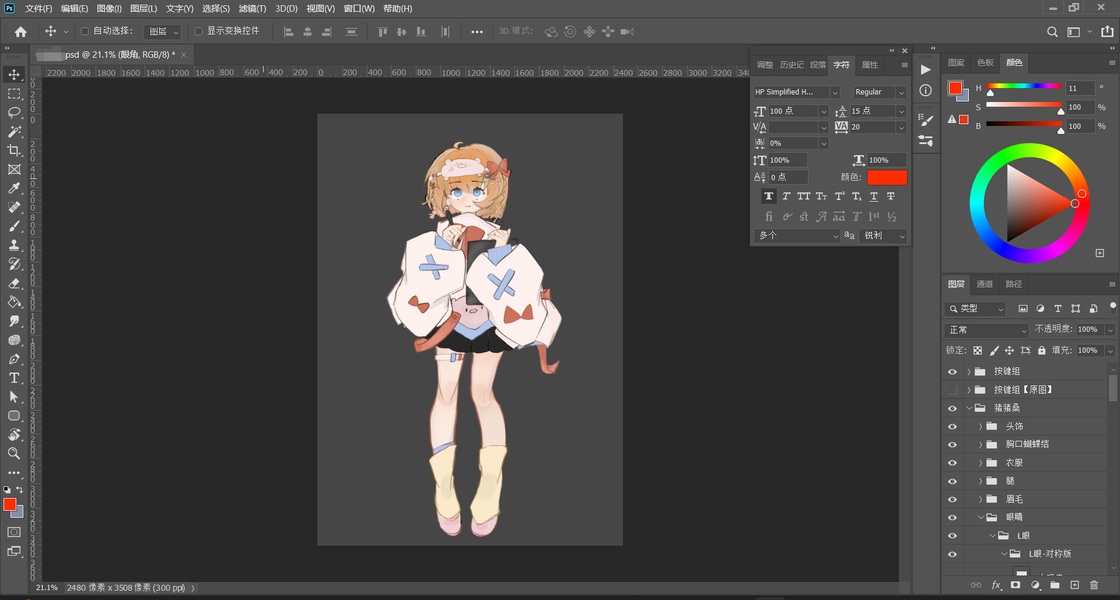Screen dimensions: 1120x600
Task: Click the delete layer trash icon
Action: point(1094,585)
